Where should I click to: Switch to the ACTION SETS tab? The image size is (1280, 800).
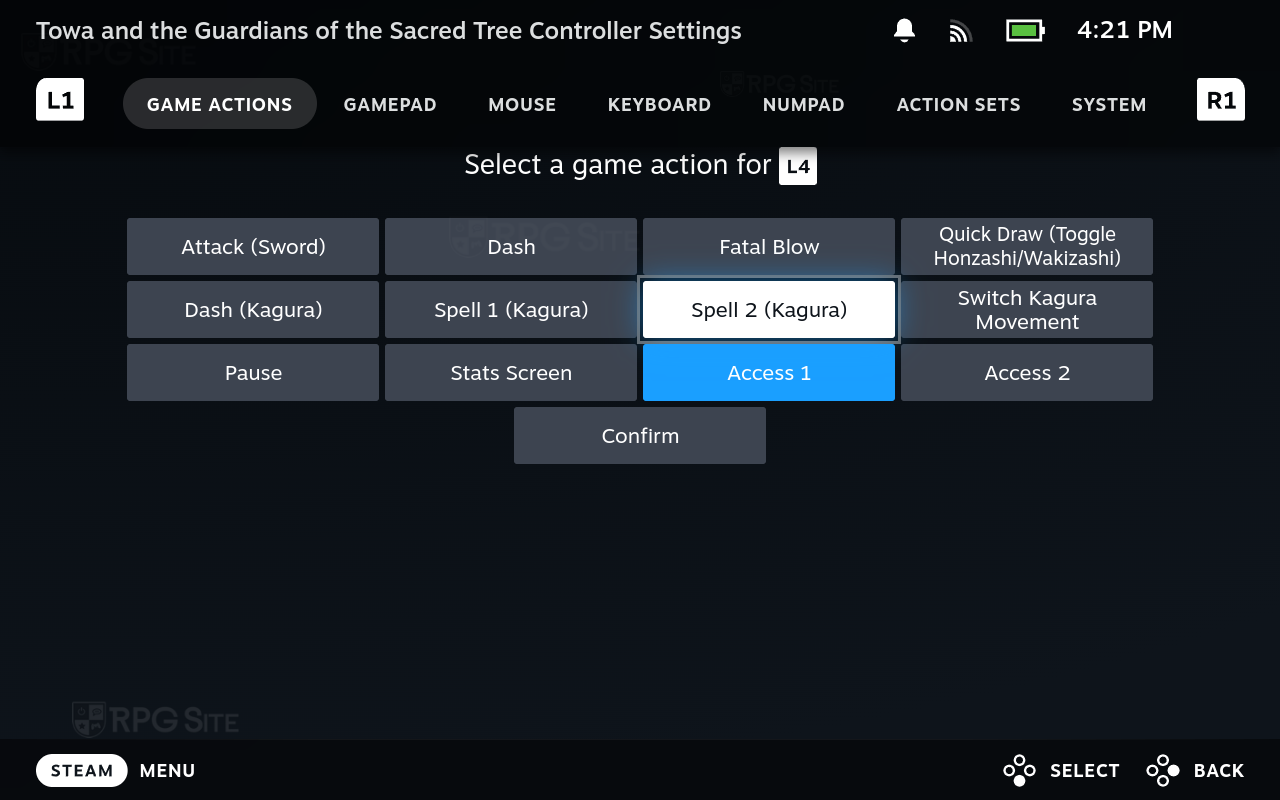(959, 104)
